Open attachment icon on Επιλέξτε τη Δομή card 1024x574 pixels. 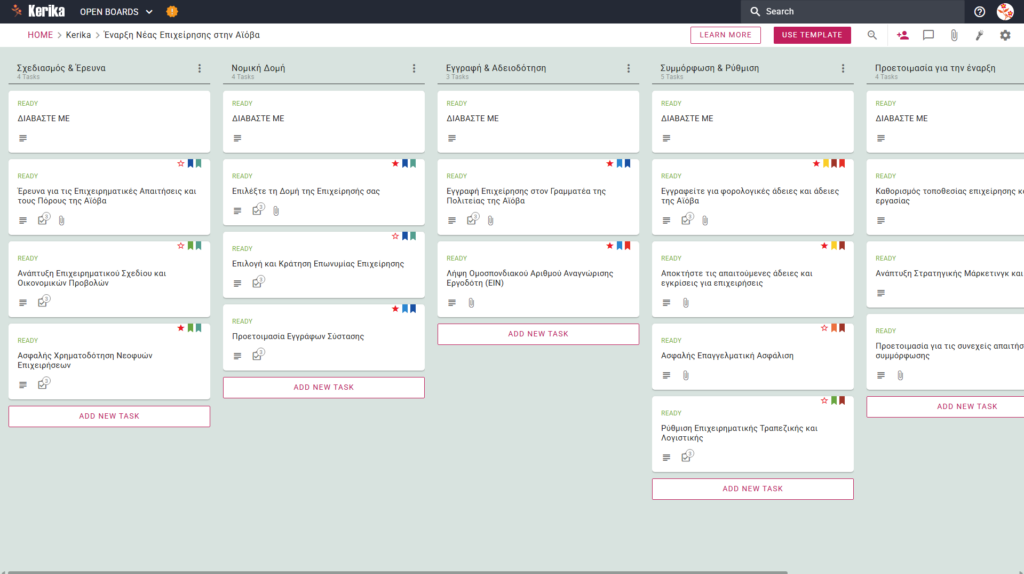[x=276, y=211]
